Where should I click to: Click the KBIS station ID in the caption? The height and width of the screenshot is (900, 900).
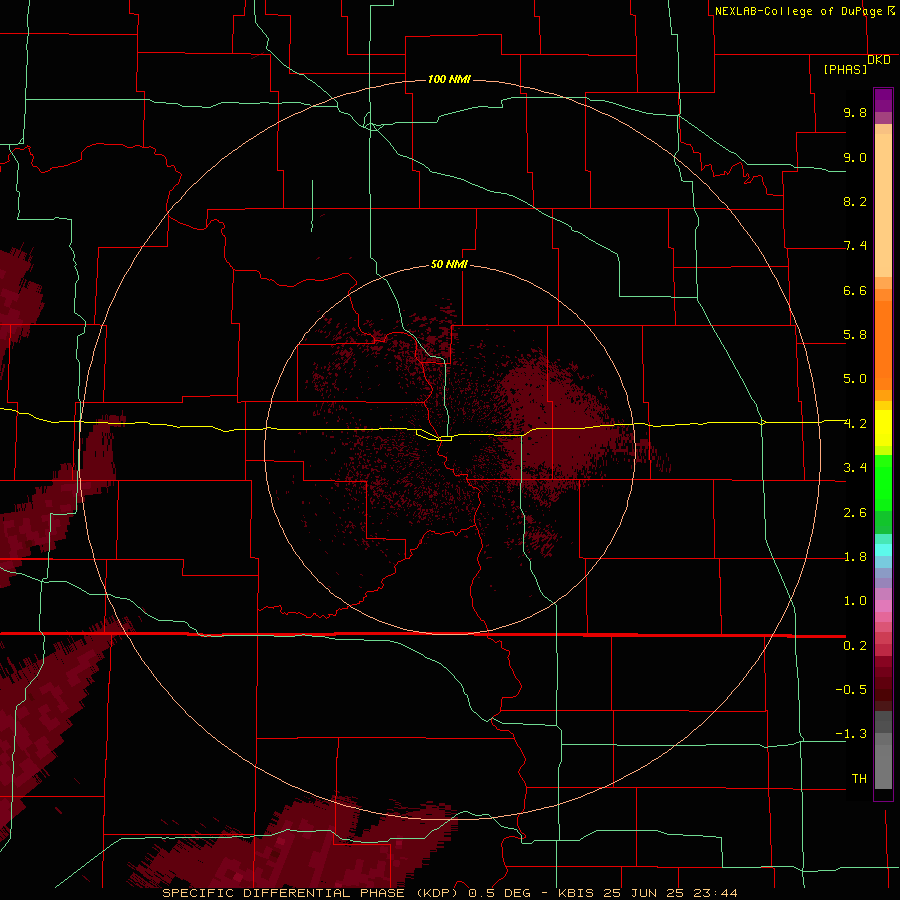577,893
